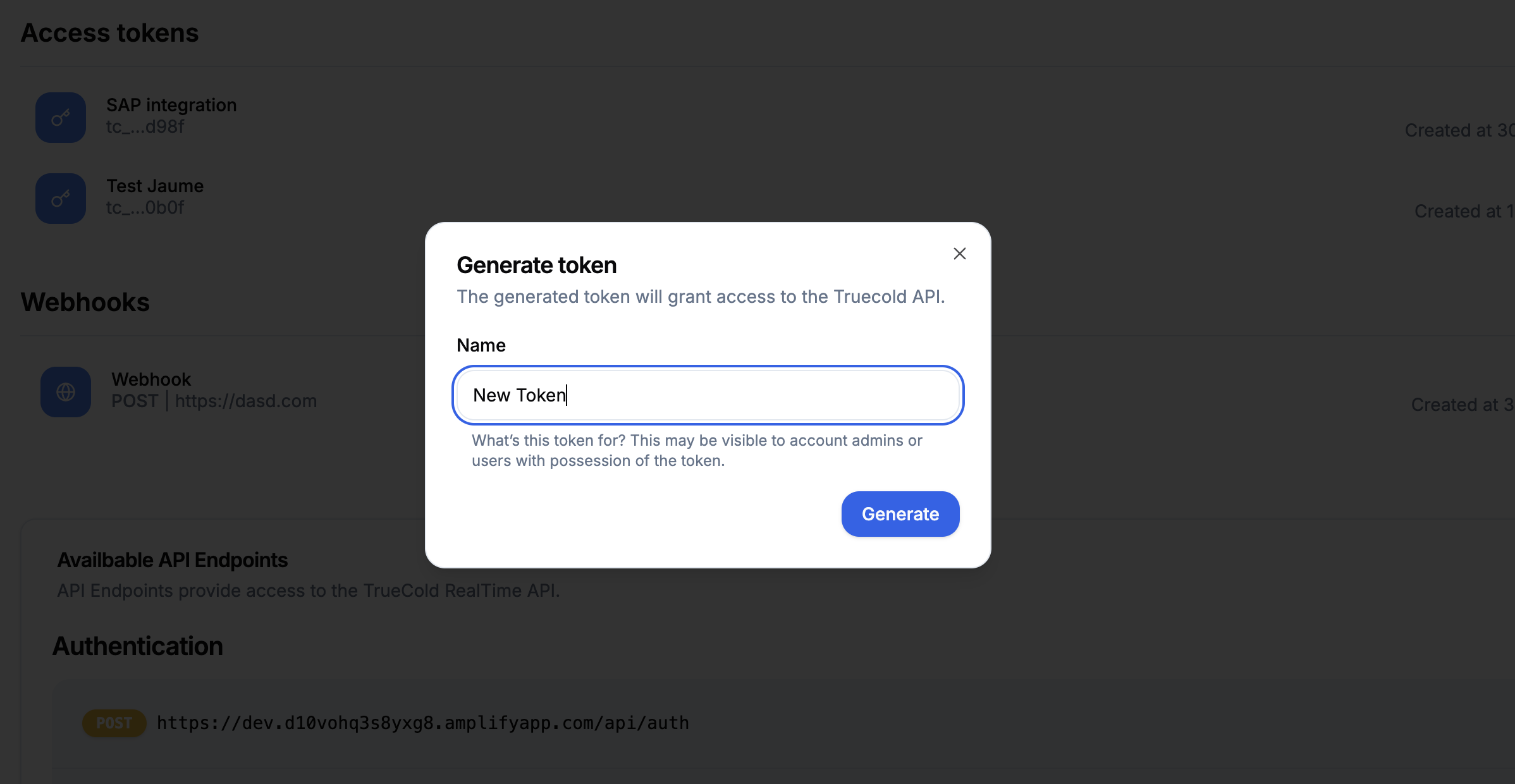Click the api/auth endpoint URL
Image resolution: width=1515 pixels, height=784 pixels.
point(423,723)
